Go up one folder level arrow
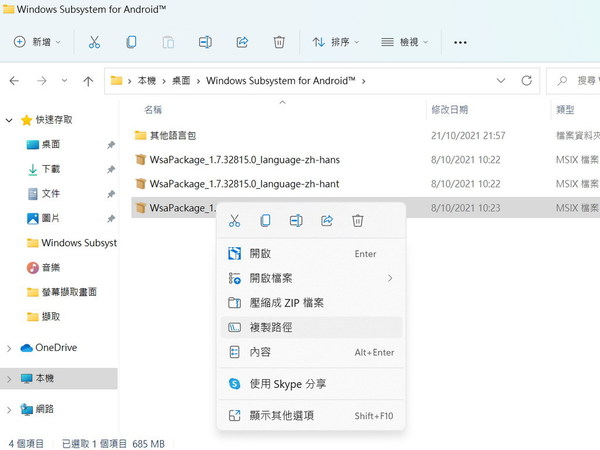The height and width of the screenshot is (450, 600). tap(88, 81)
